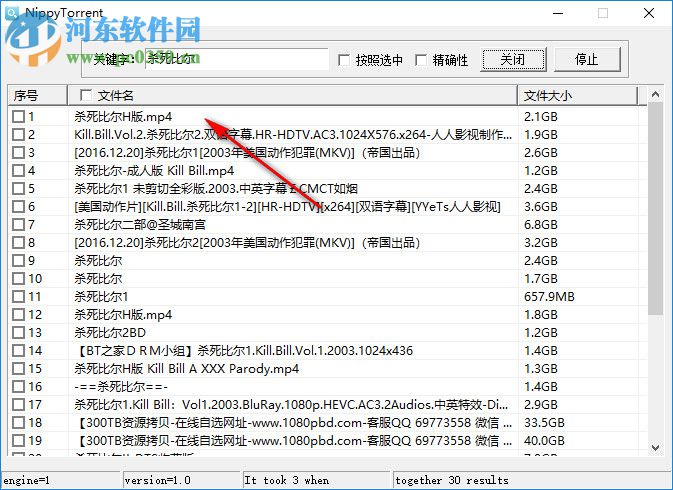Focus the 关键字 search input field
Screen dimensions: 673x490
click(236, 59)
